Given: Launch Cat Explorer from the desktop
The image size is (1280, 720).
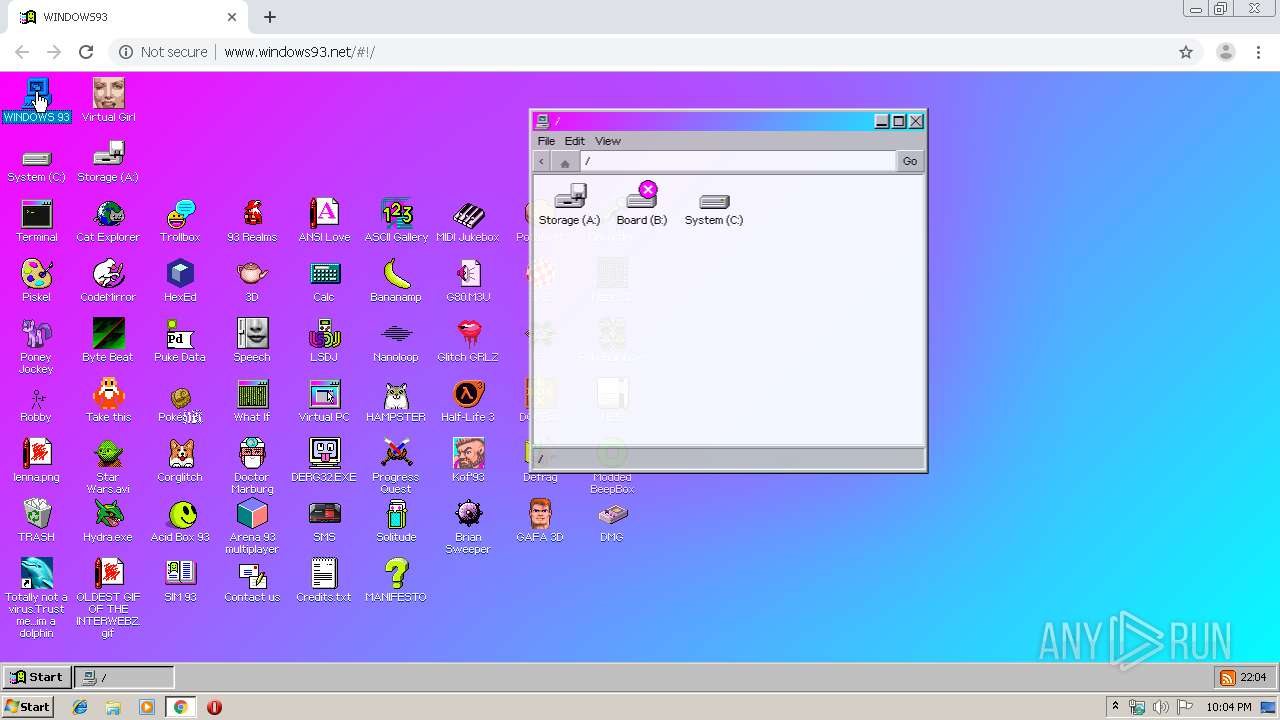Looking at the screenshot, I should click(x=108, y=221).
